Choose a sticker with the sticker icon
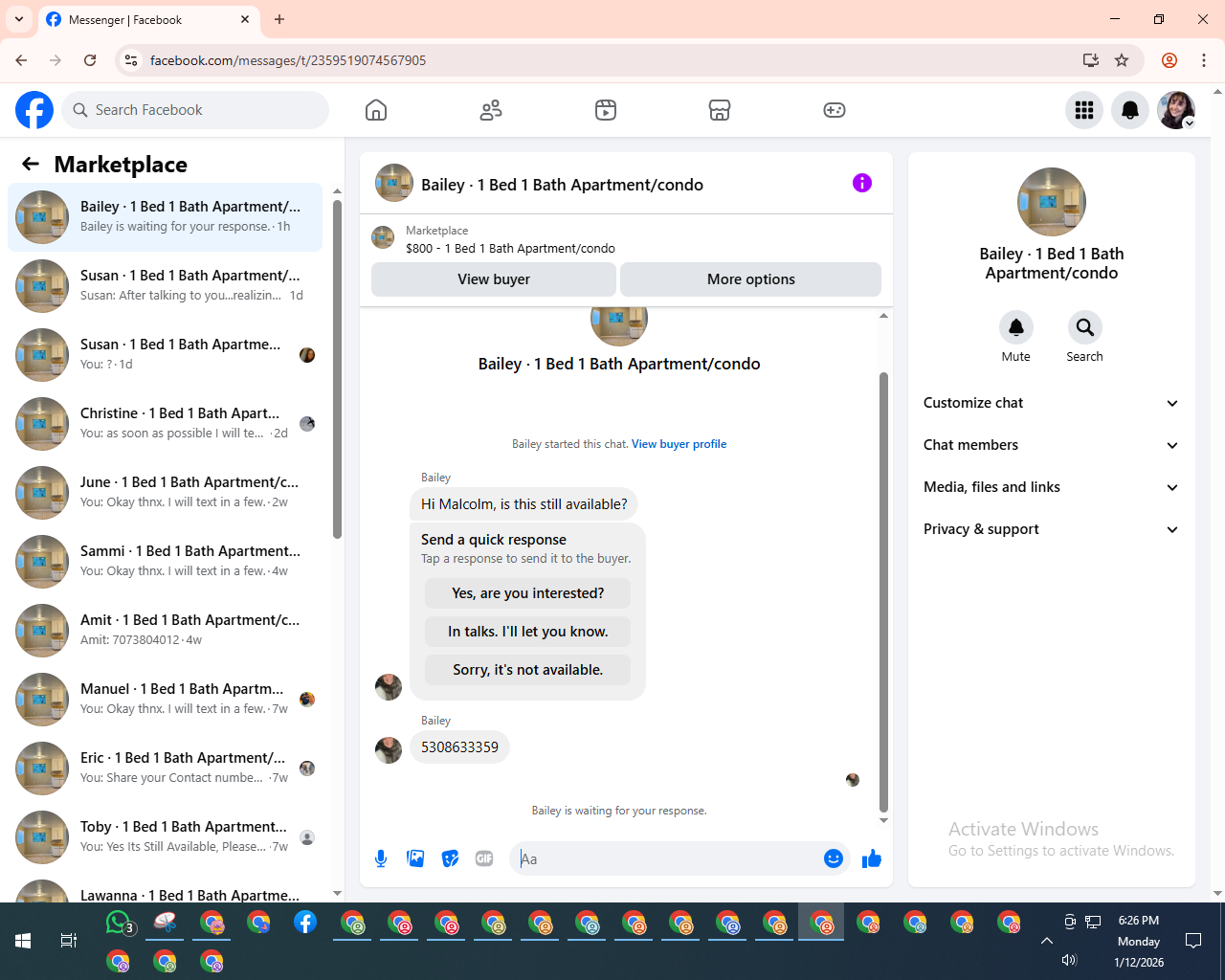 point(450,858)
